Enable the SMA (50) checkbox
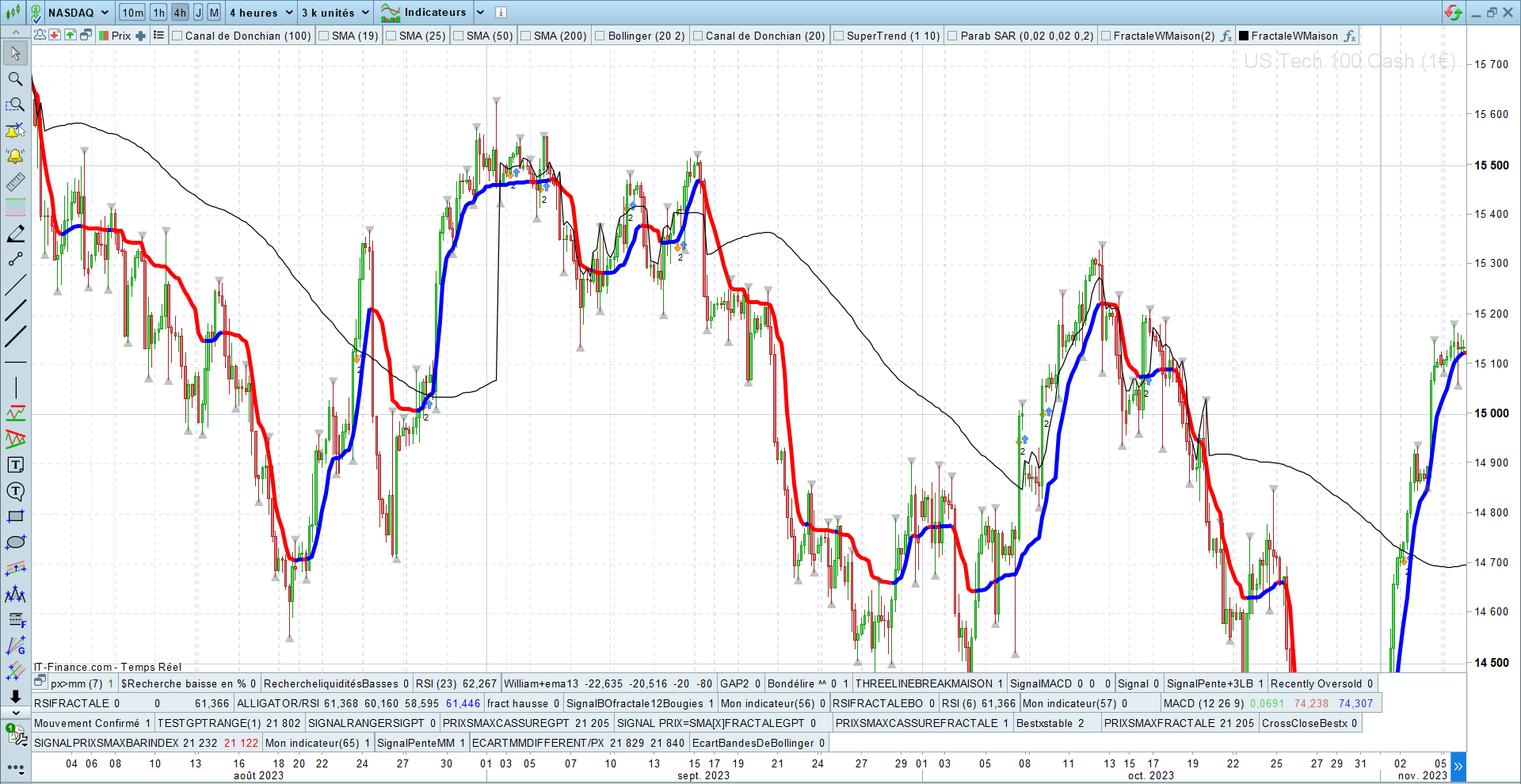This screenshot has height=784, width=1521. point(459,36)
